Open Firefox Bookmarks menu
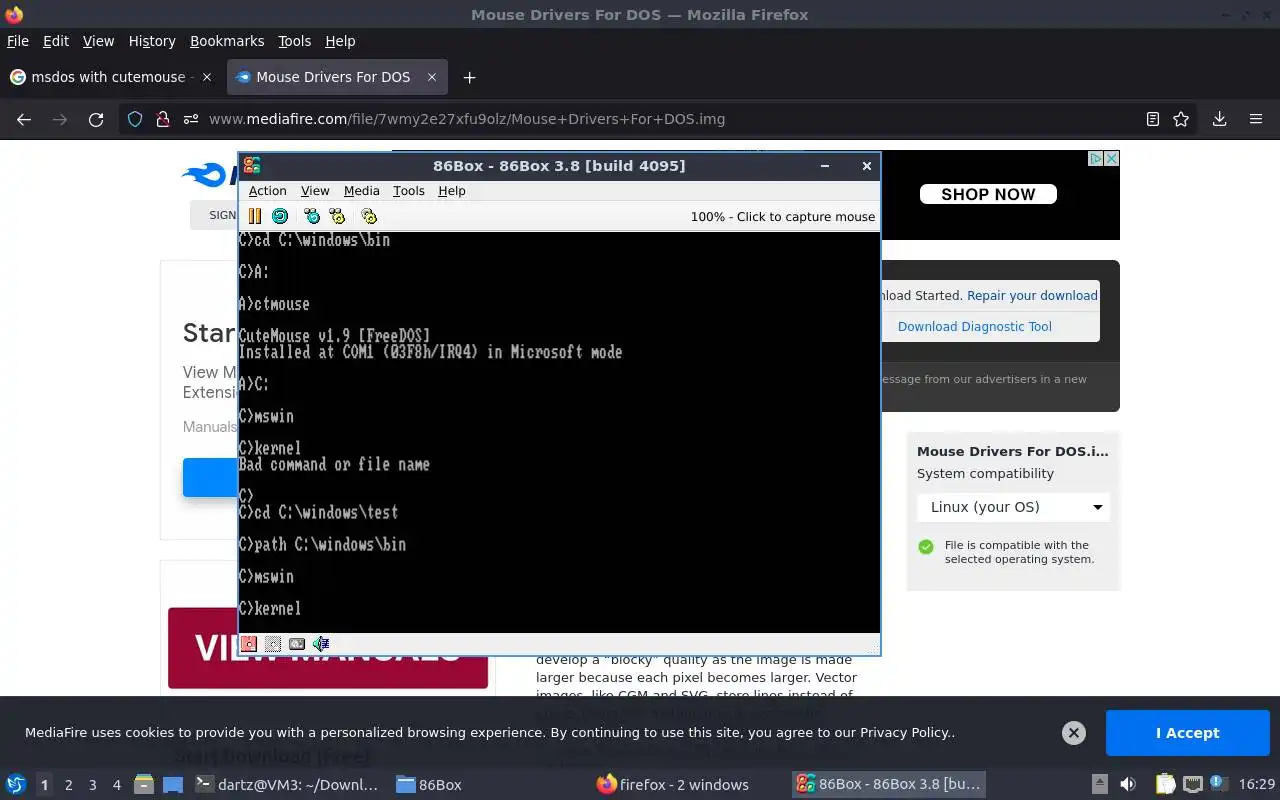The width and height of the screenshot is (1280, 800). [x=227, y=41]
